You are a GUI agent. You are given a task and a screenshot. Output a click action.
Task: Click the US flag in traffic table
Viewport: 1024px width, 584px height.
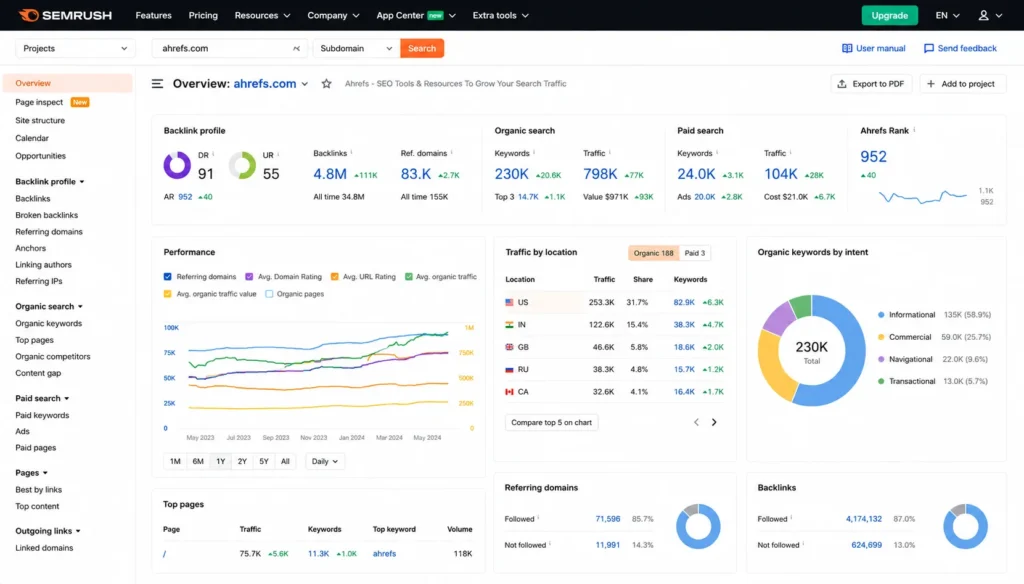(x=509, y=302)
